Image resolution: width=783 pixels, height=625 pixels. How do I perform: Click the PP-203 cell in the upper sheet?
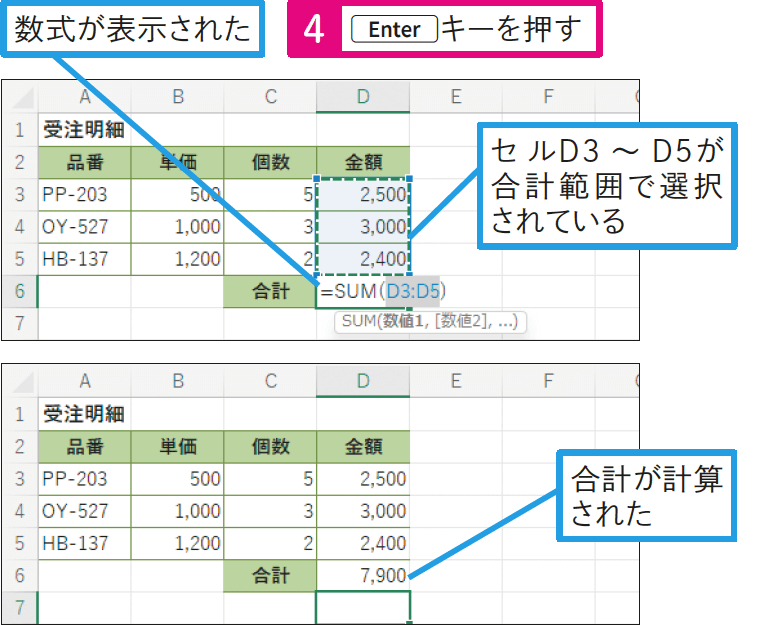85,195
